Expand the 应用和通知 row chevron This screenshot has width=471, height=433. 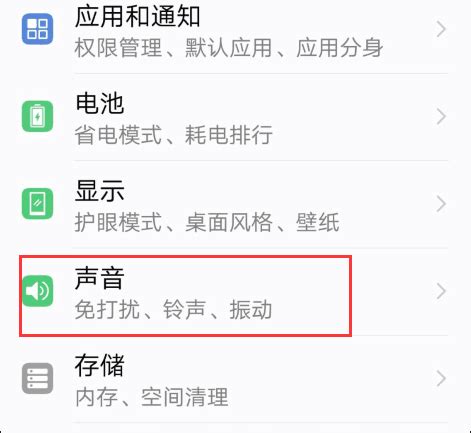tap(441, 29)
